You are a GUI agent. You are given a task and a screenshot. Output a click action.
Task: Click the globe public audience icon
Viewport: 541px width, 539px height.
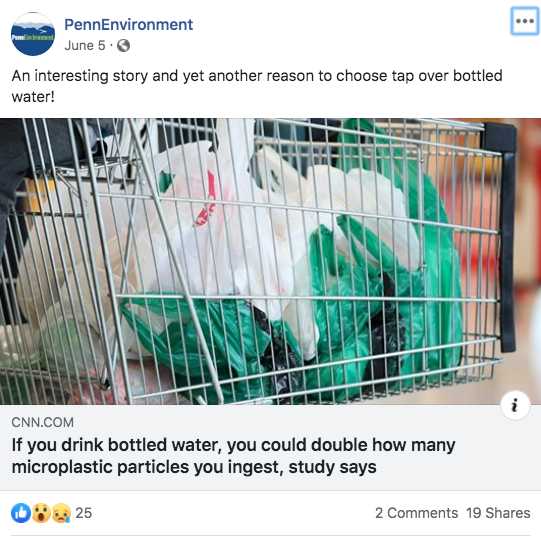tap(124, 46)
